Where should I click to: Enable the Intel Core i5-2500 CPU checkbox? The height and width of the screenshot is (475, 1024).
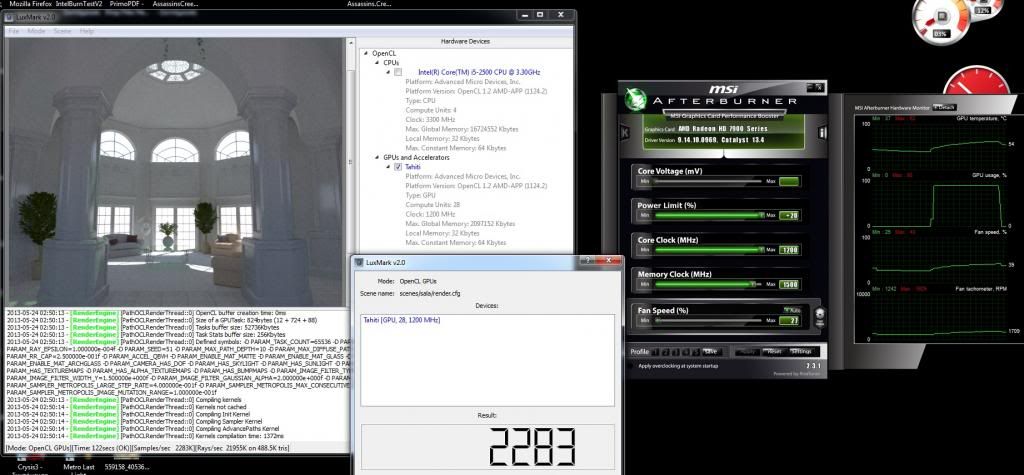(x=398, y=73)
